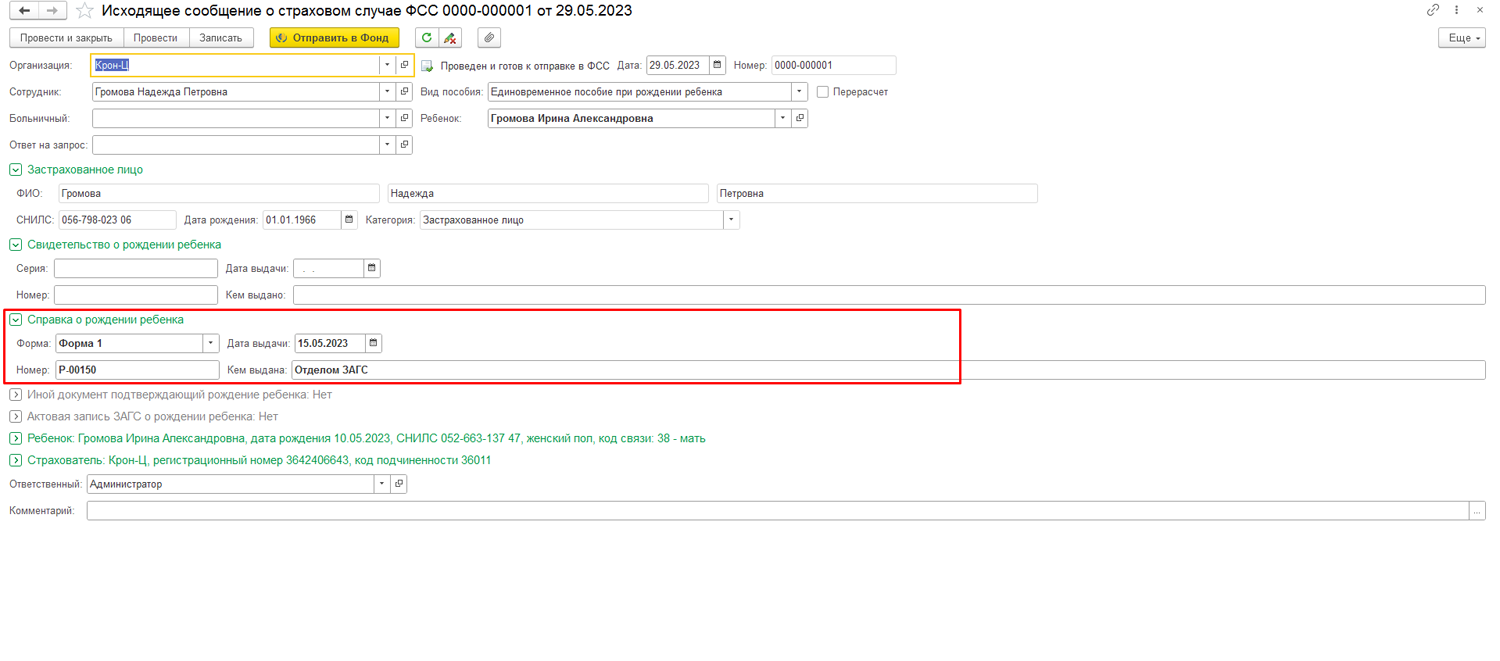1500x661 pixels.
Task: Expand the Страхователь Крон-Ц section
Action: click(x=16, y=461)
